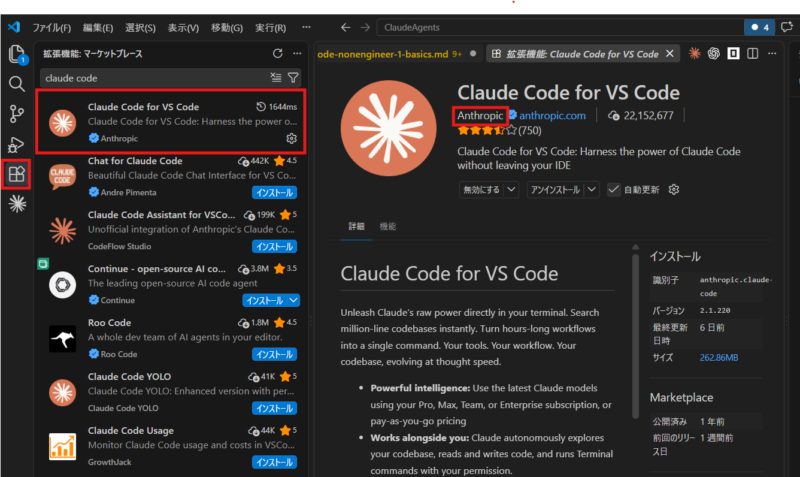Close the Claude Code for VS Code tab
Image resolution: width=800 pixels, height=477 pixels.
pyautogui.click(x=670, y=54)
